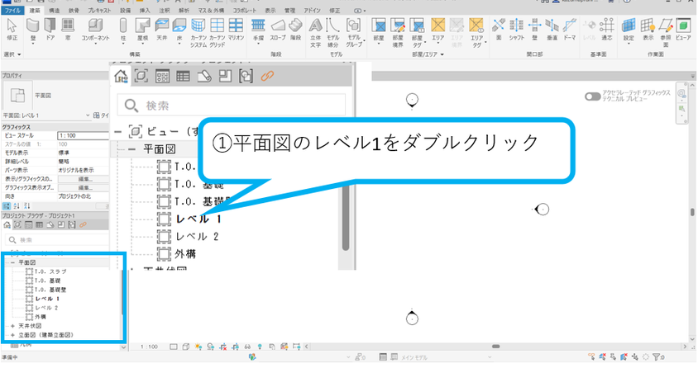This screenshot has width=698, height=365.
Task: Click 検索 field in small left browser
Action: 57,240
